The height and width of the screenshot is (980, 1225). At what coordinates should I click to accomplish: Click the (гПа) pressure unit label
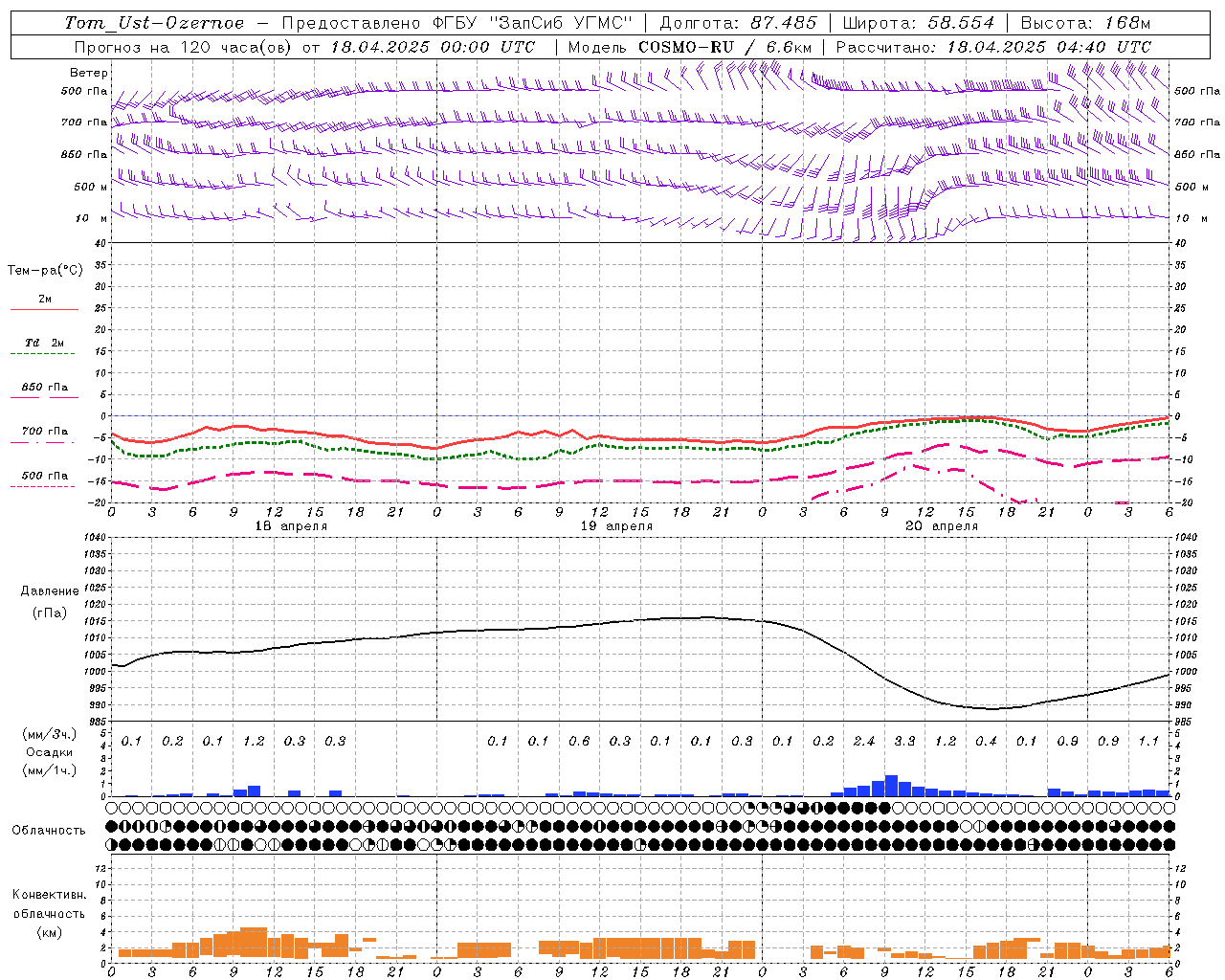[50, 612]
